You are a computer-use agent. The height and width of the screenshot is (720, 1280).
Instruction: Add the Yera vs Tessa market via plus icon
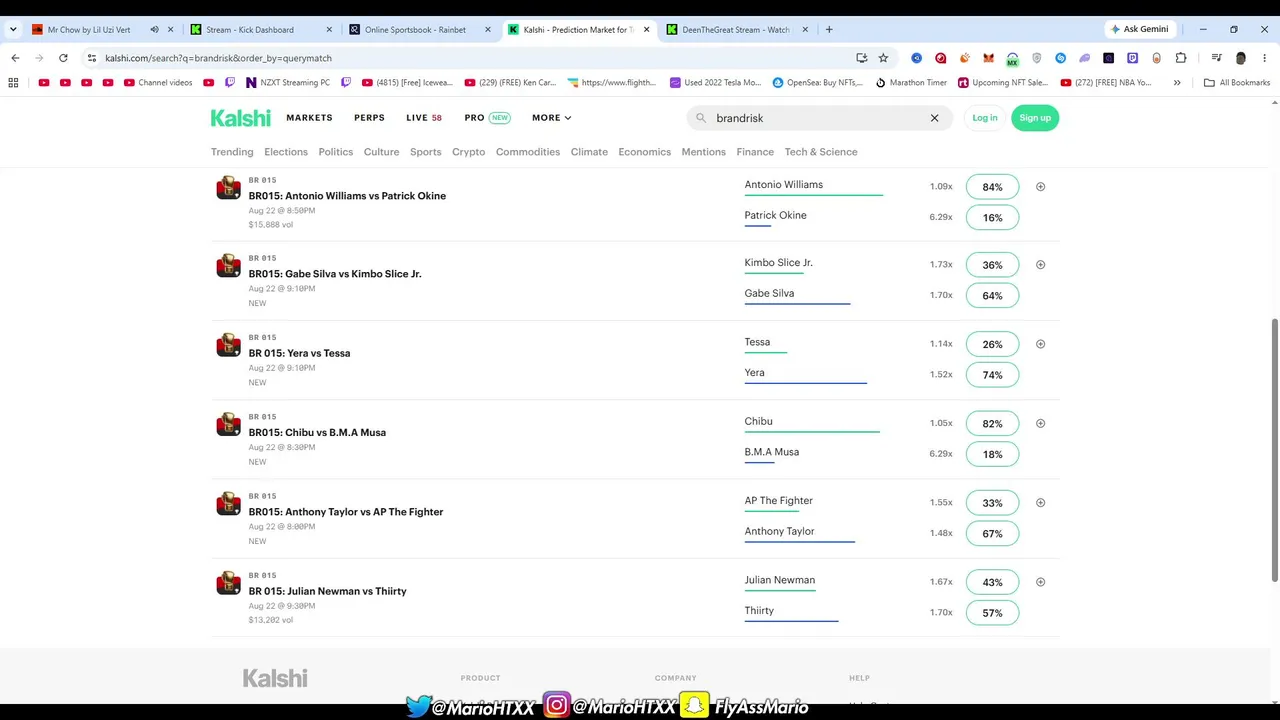(1040, 344)
